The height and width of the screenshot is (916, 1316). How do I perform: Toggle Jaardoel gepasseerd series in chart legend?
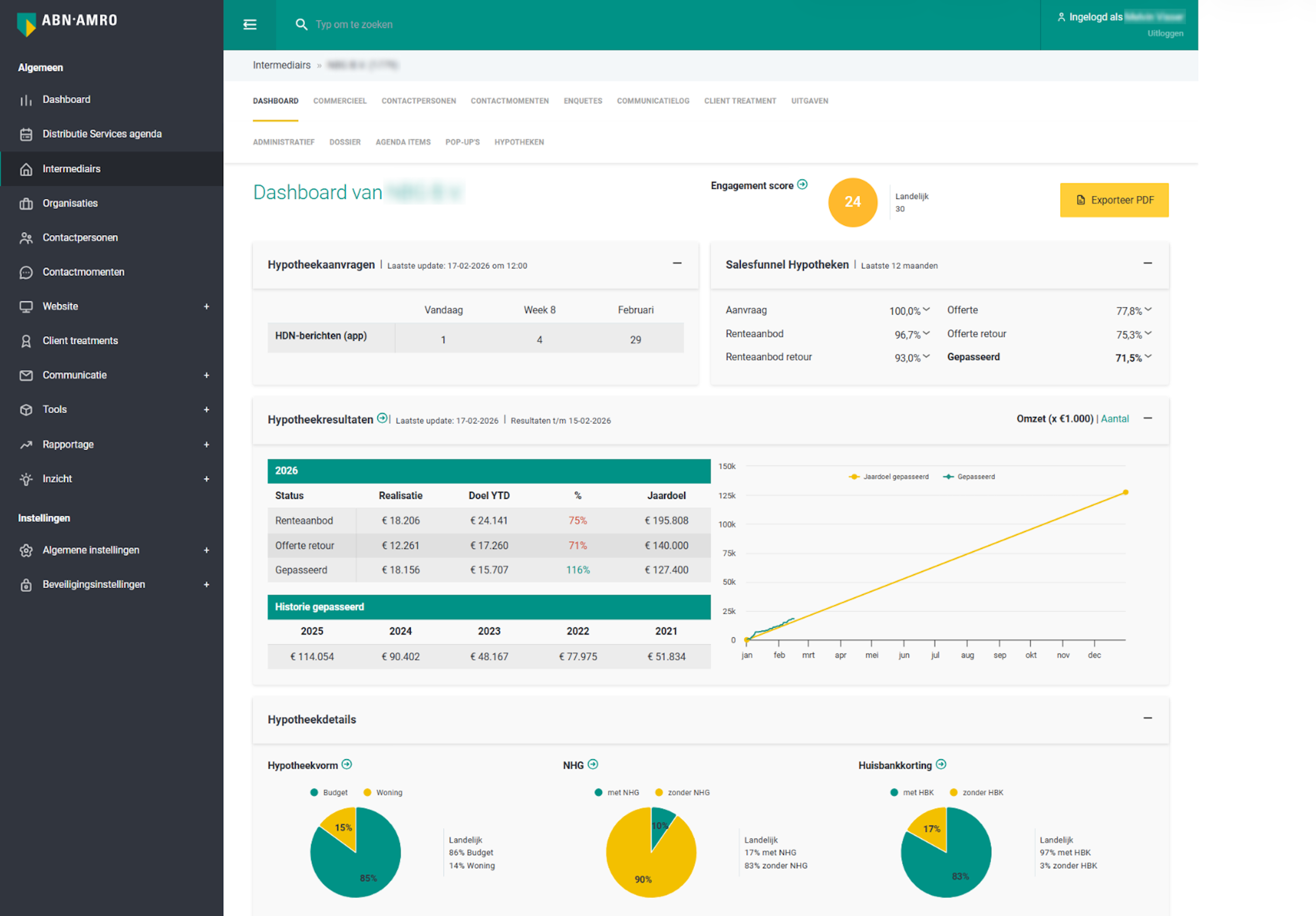(888, 477)
